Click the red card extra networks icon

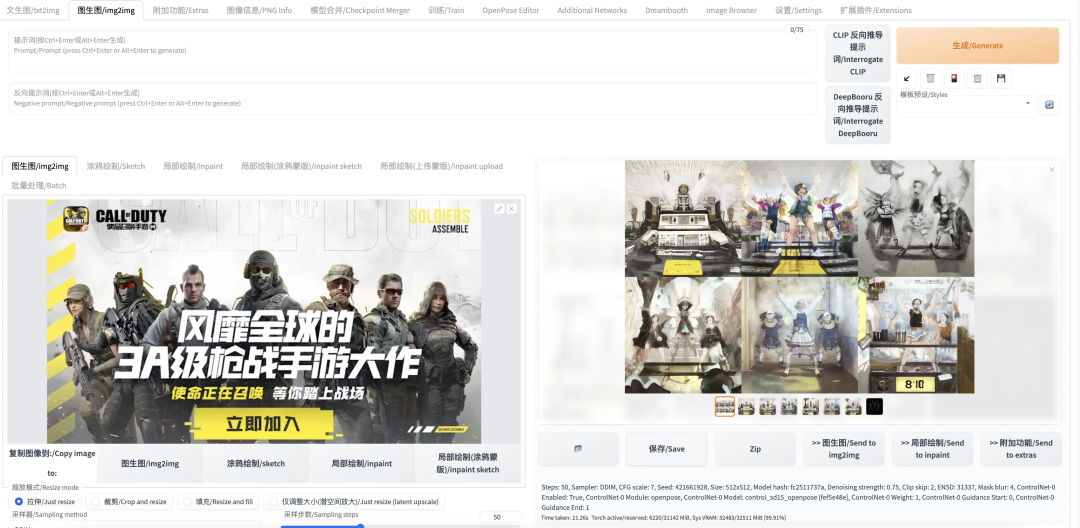pos(954,78)
